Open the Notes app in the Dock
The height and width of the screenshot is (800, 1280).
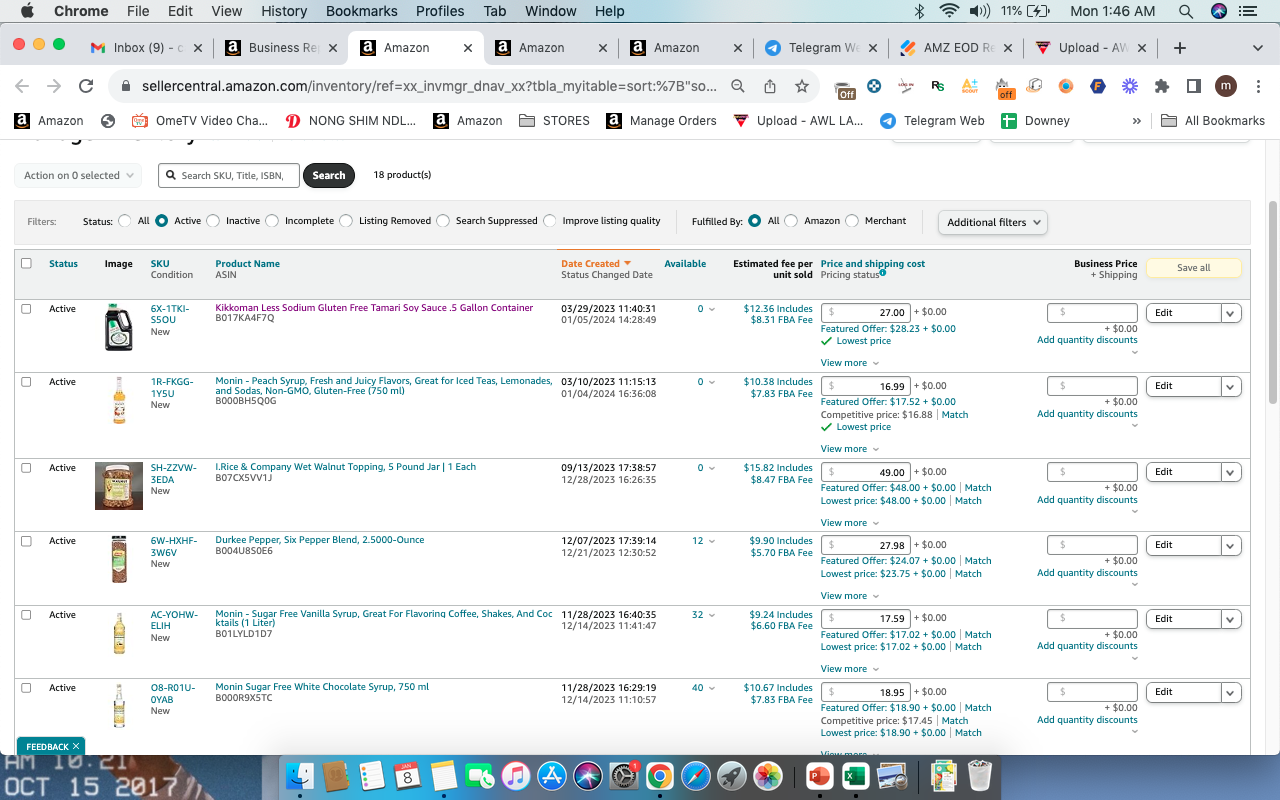[444, 775]
